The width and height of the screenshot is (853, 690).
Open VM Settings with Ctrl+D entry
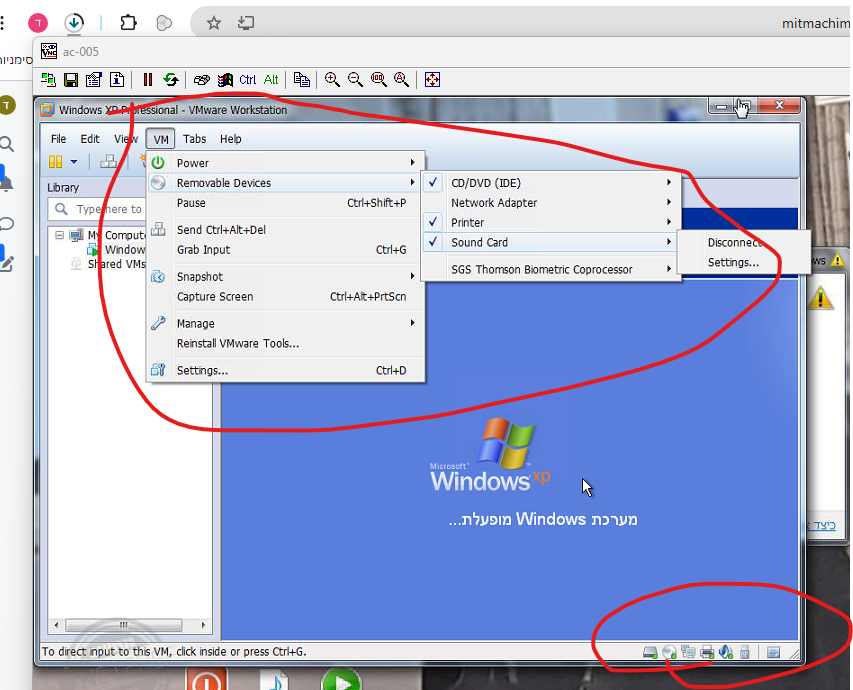click(286, 370)
